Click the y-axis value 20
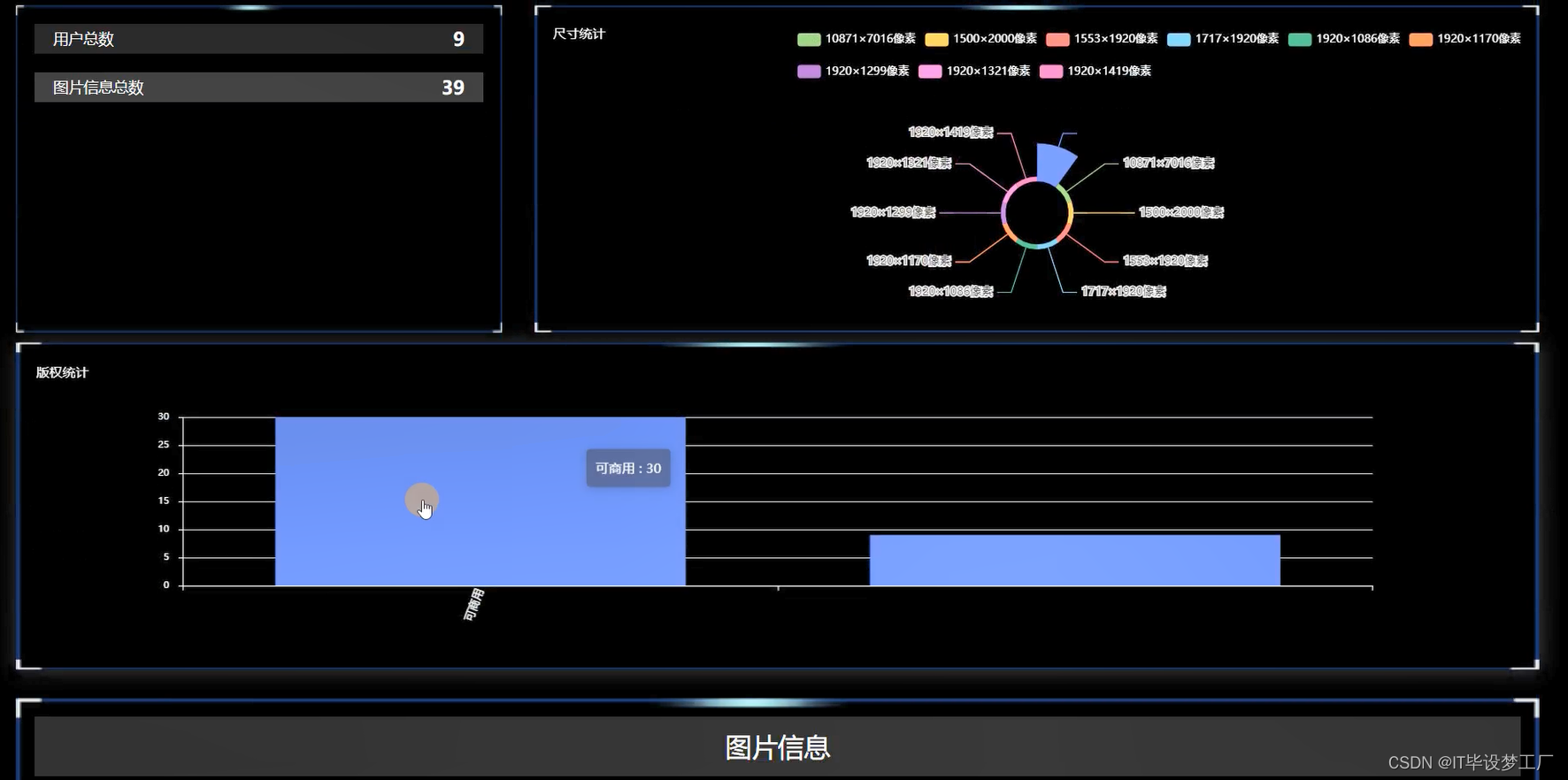Image resolution: width=1568 pixels, height=780 pixels. (x=164, y=473)
